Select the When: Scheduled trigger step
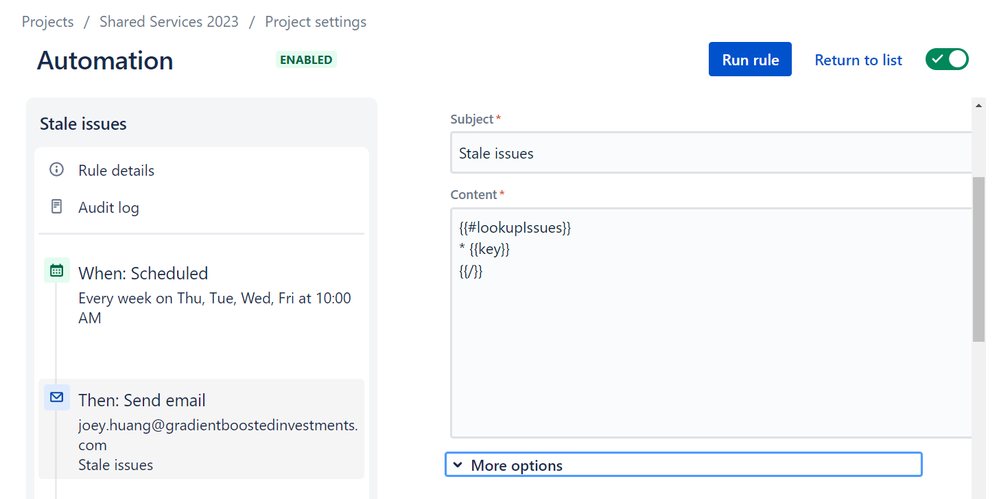This screenshot has width=999, height=499. [x=143, y=273]
